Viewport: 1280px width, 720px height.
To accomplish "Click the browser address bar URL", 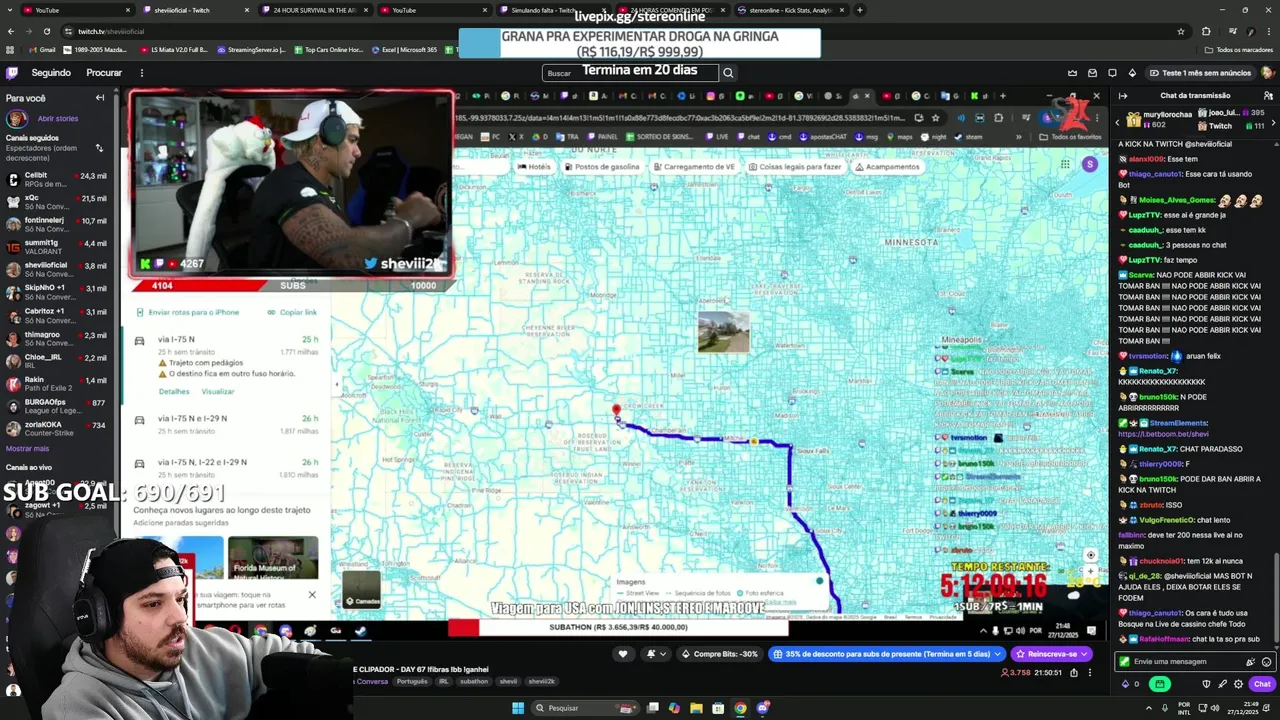I will pyautogui.click(x=111, y=31).
